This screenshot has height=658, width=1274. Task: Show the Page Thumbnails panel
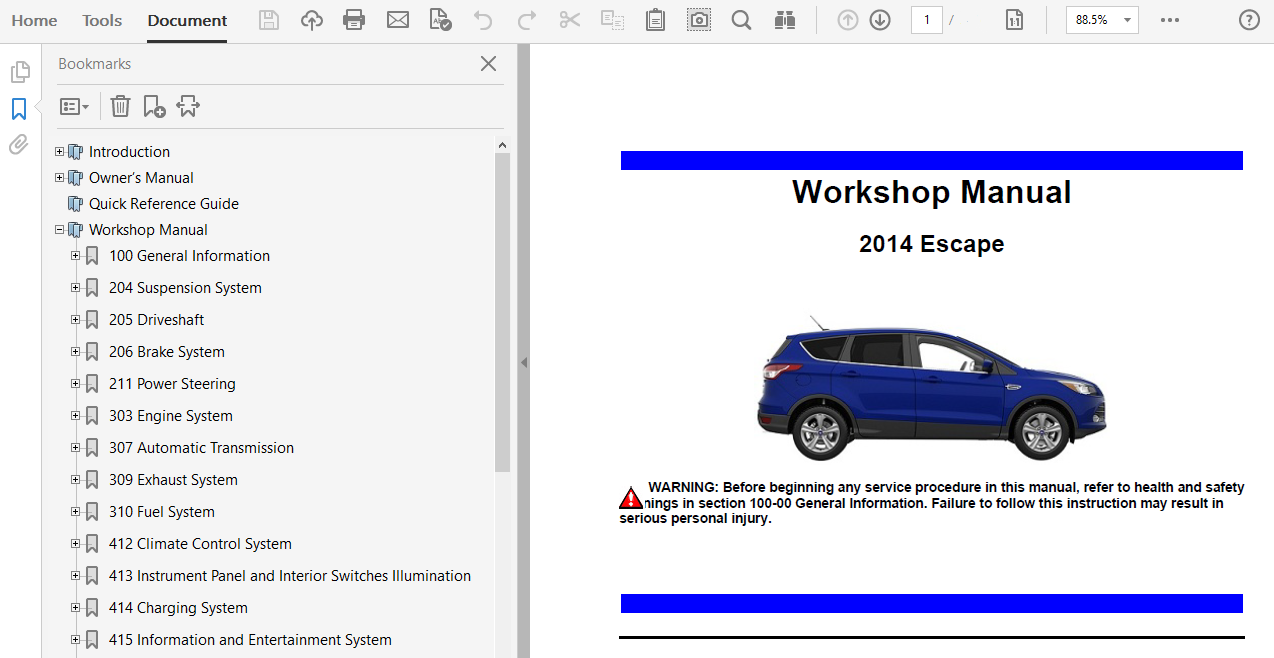19,72
